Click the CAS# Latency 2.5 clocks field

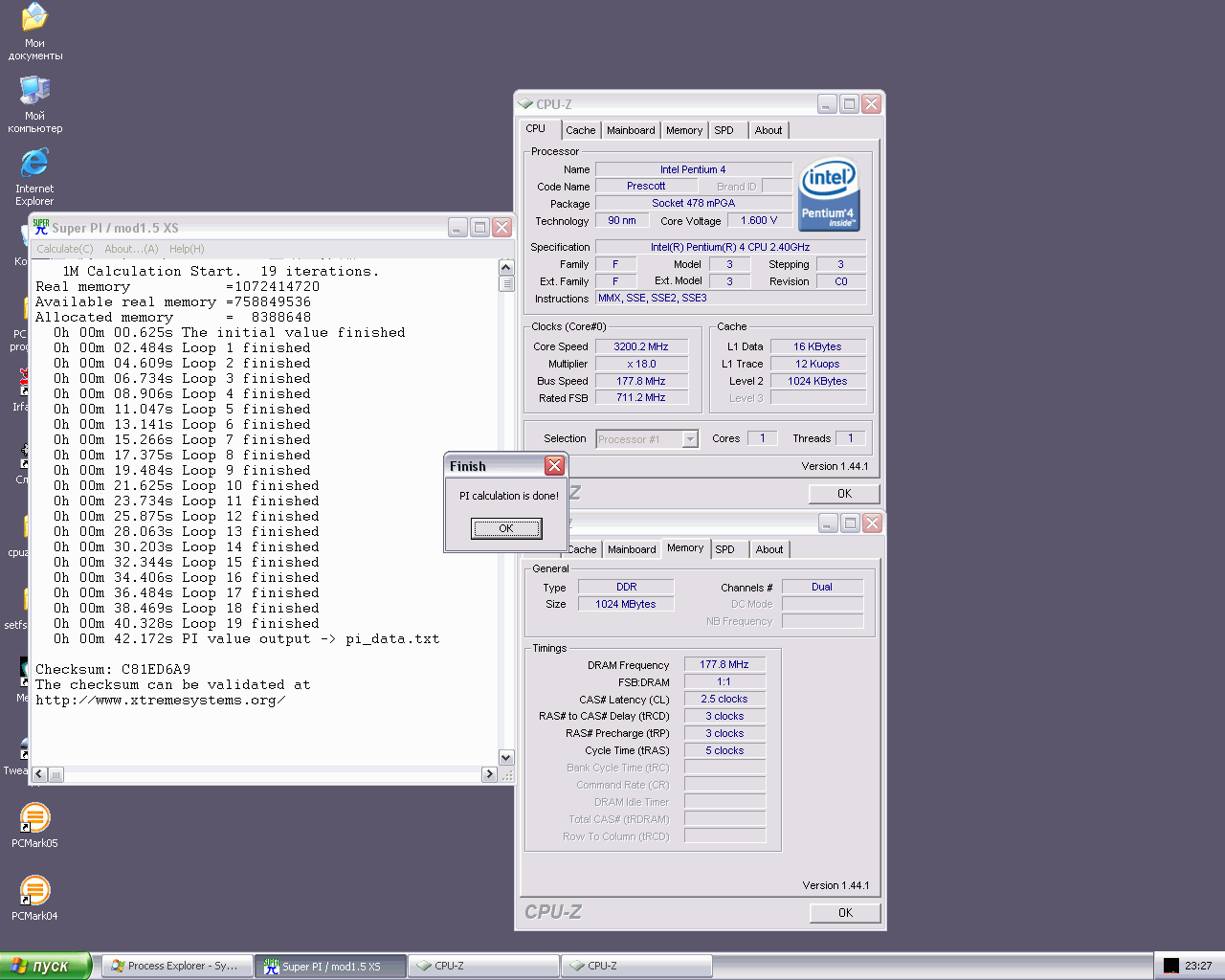pyautogui.click(x=724, y=699)
